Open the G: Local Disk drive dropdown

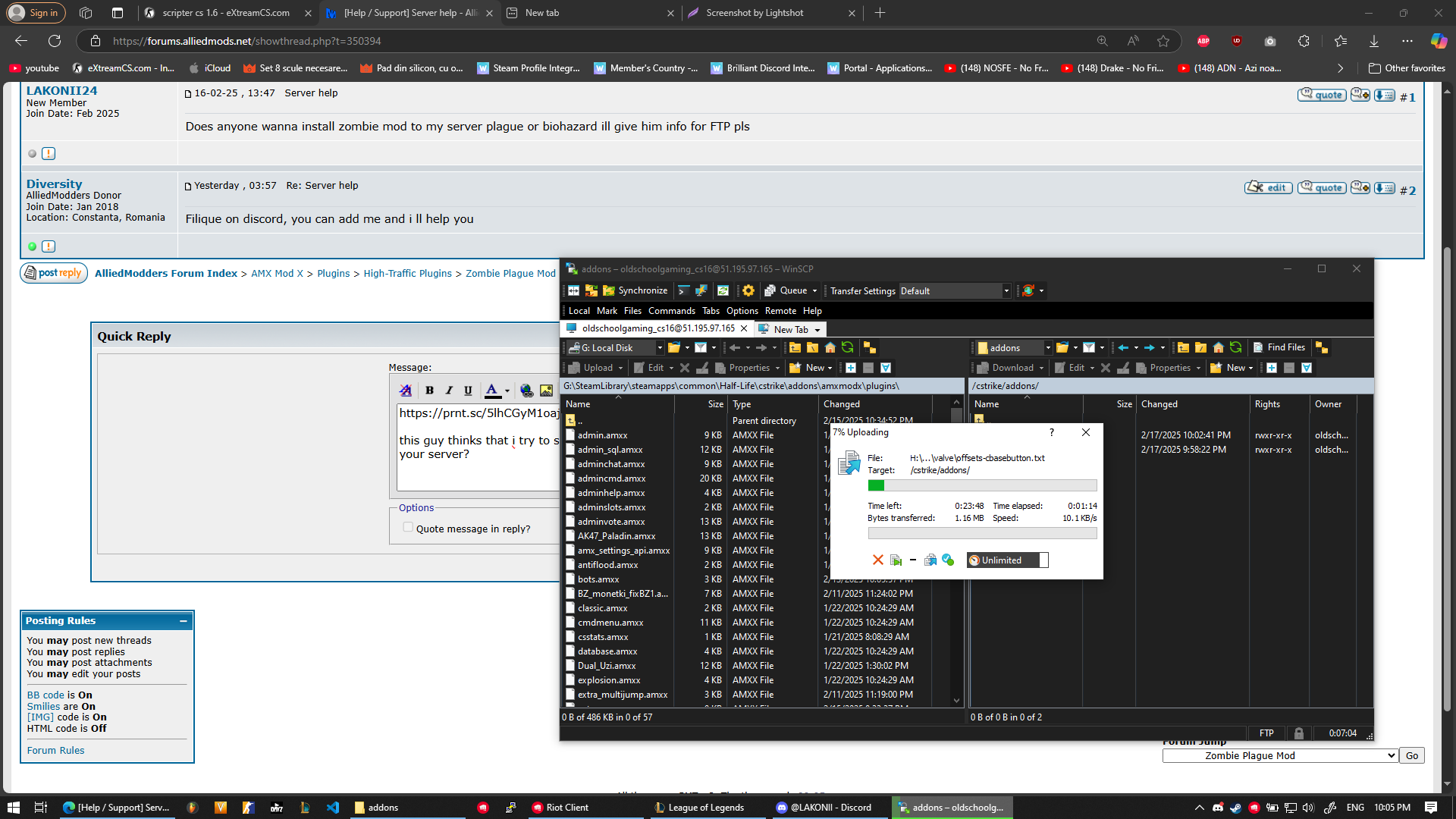pos(659,348)
